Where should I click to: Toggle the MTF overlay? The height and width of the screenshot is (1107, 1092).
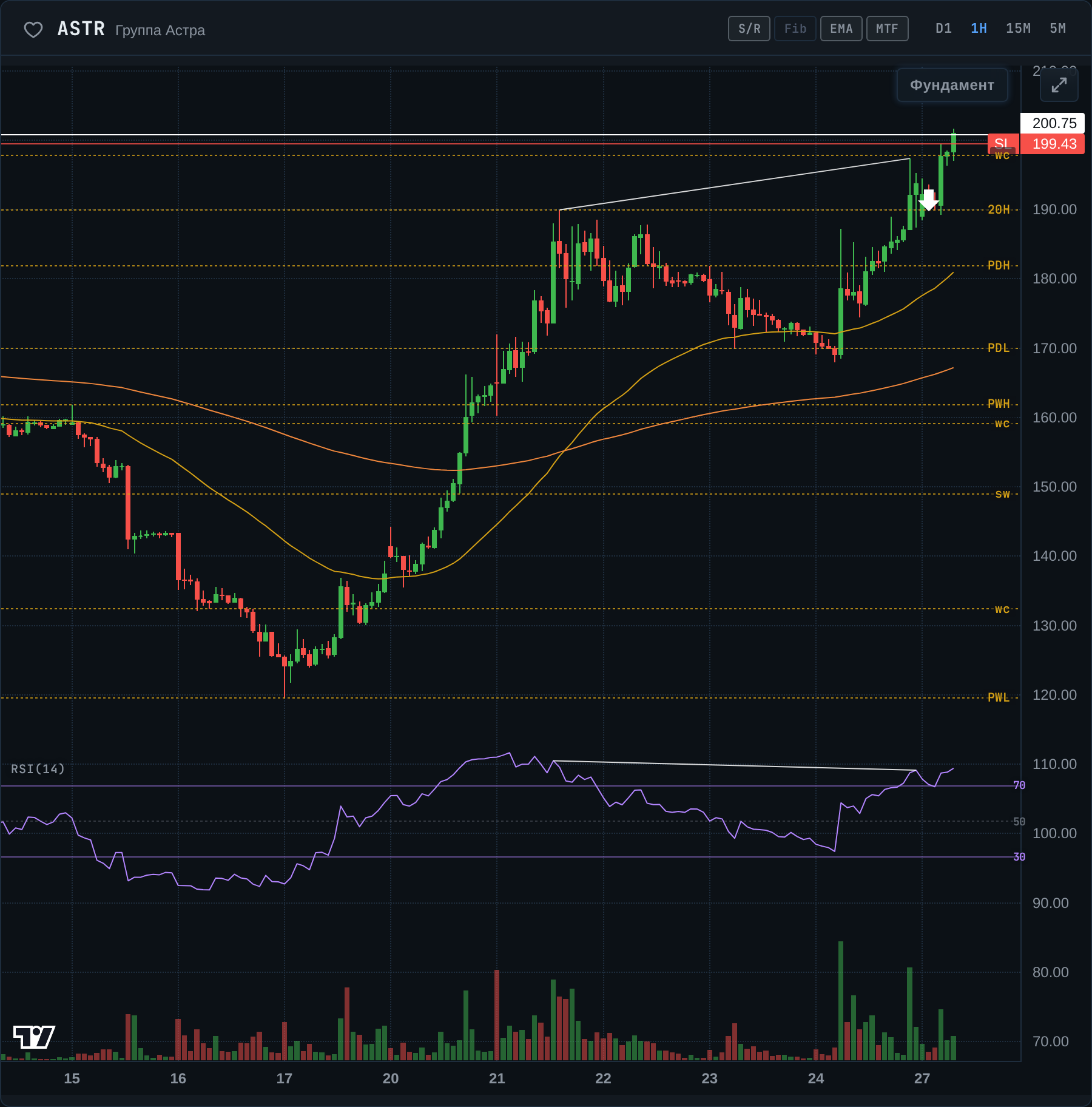[x=888, y=29]
